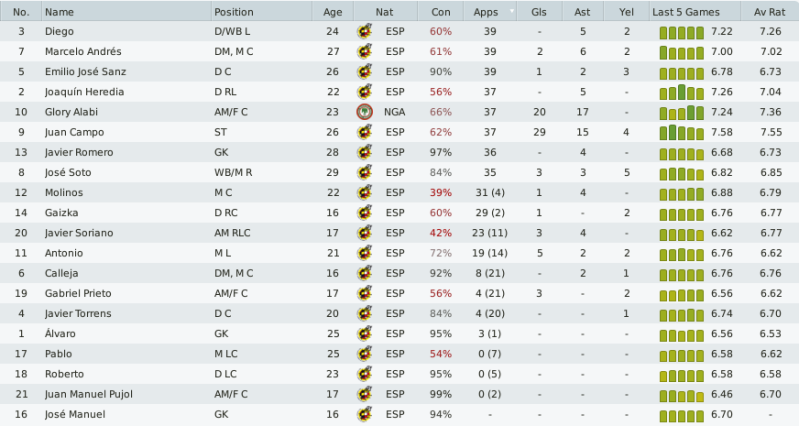Click the Name column header
The width and height of the screenshot is (799, 426).
pyautogui.click(x=60, y=12)
